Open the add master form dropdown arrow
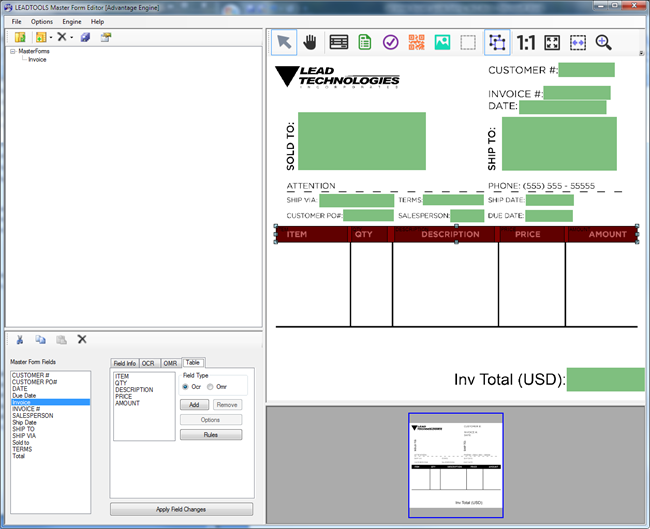 pos(50,37)
